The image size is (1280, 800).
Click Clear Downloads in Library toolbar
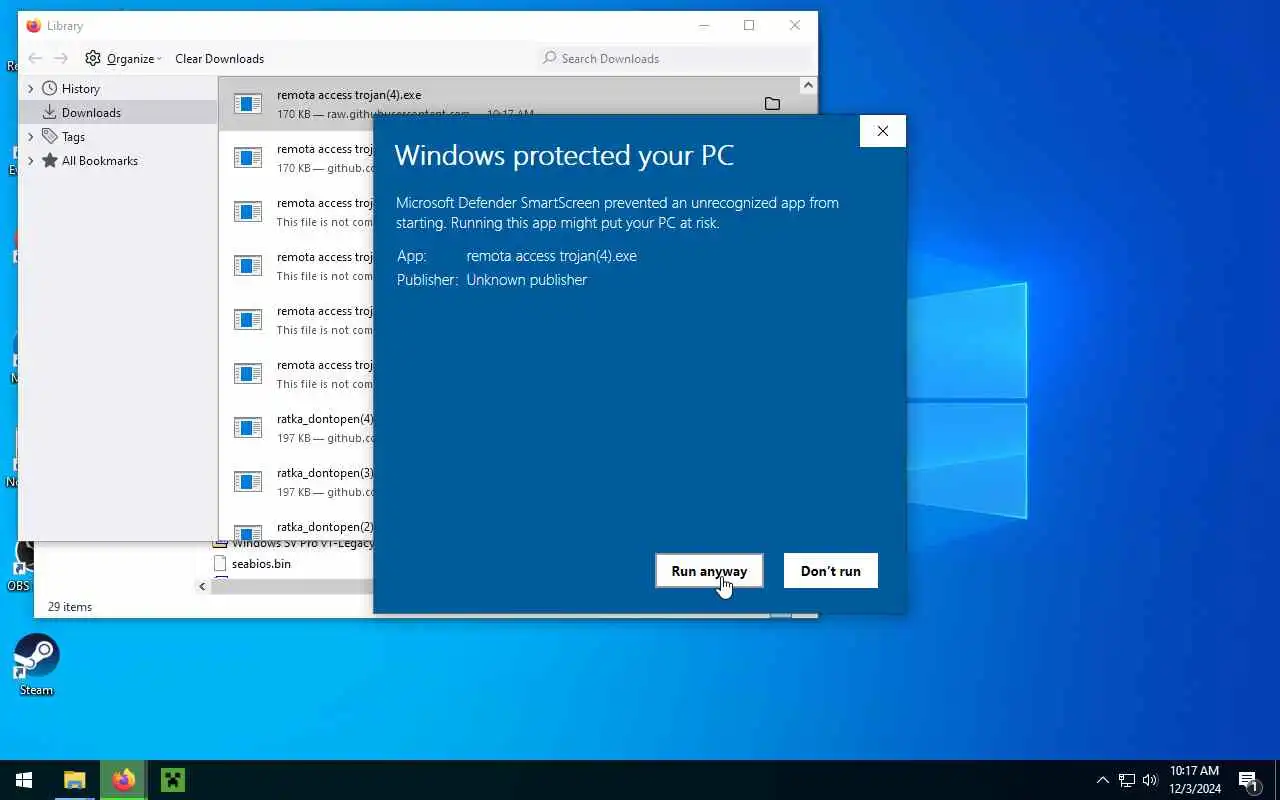click(x=219, y=58)
